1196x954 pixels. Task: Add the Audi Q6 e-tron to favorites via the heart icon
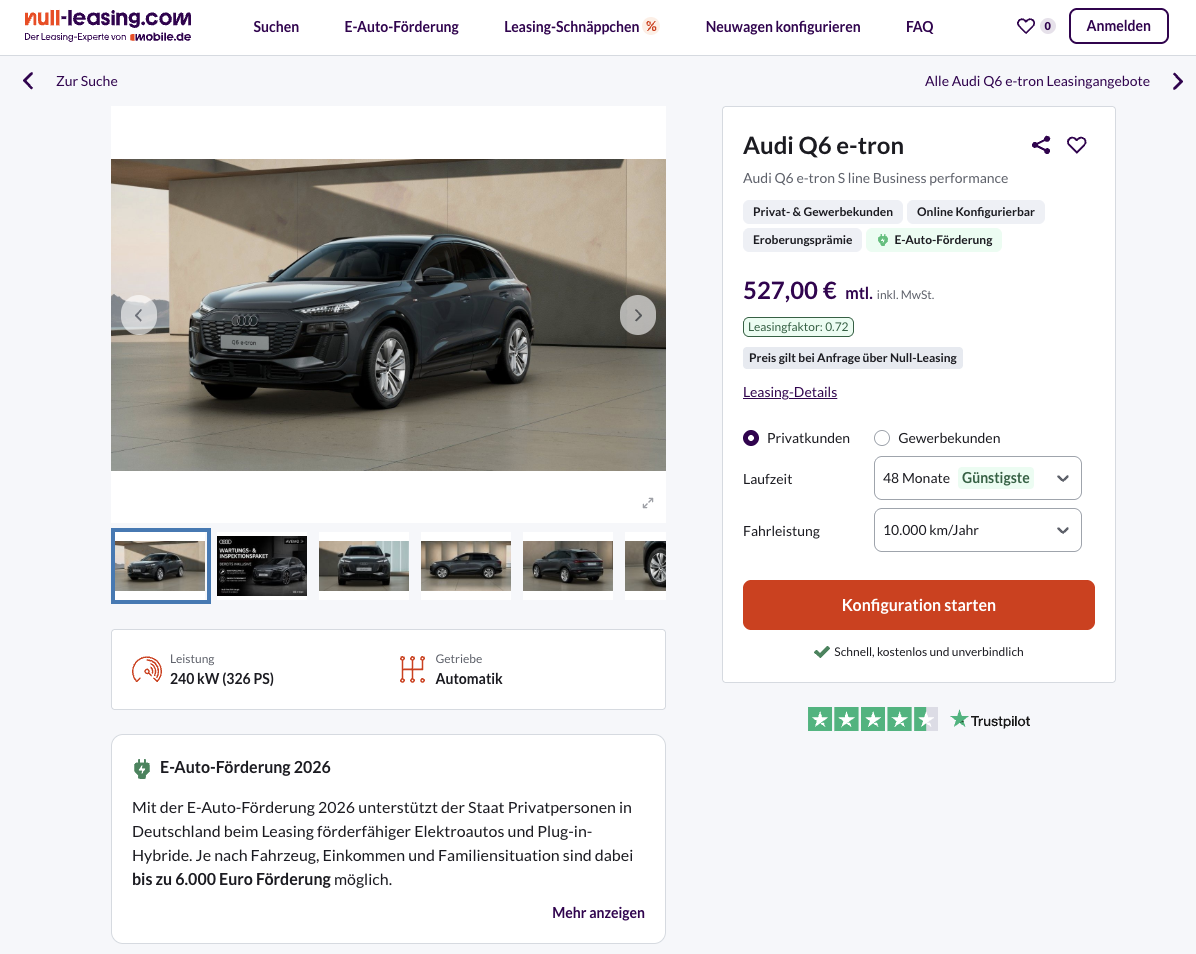(1076, 145)
